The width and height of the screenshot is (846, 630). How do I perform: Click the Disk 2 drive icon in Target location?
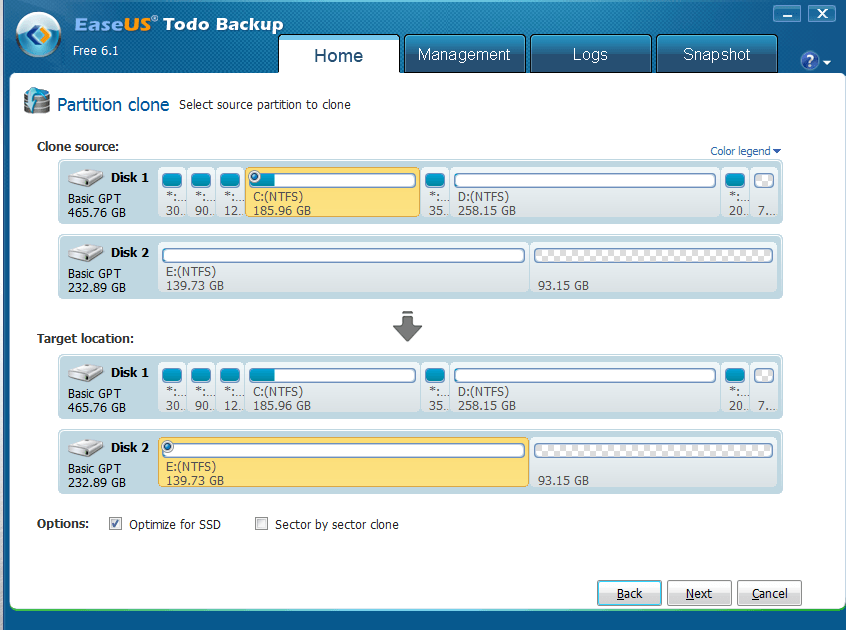pyautogui.click(x=85, y=447)
